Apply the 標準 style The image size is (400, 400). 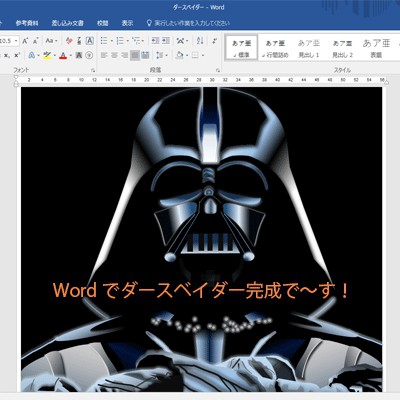click(x=242, y=48)
